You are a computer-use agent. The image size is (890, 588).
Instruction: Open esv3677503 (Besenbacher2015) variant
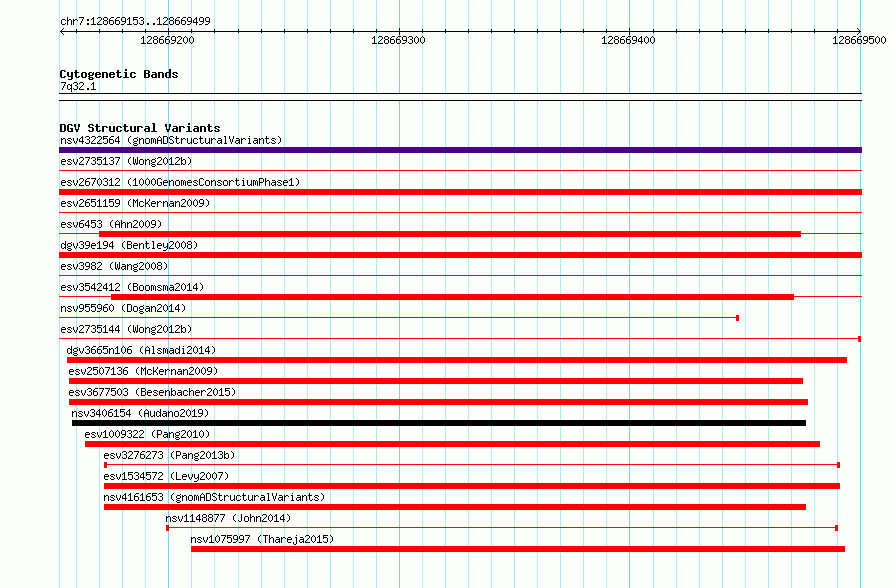point(152,392)
